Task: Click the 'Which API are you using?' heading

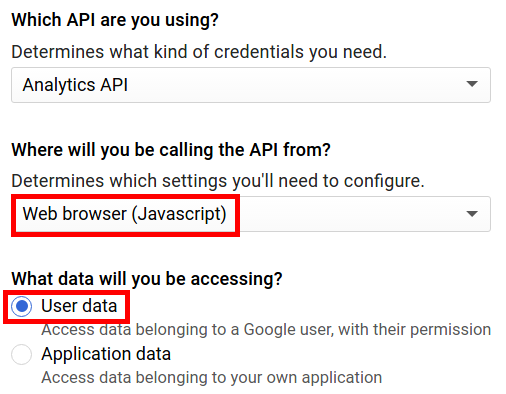Action: pos(115,20)
